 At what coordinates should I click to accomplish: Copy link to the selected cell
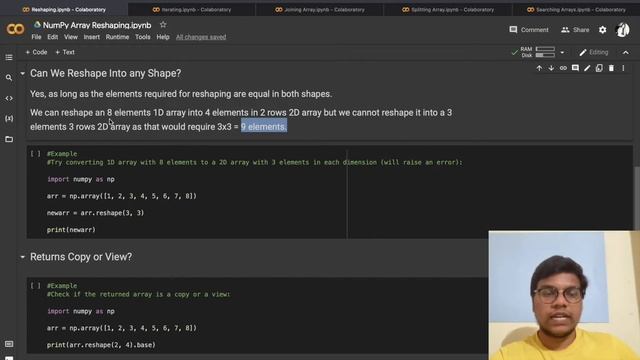tap(563, 68)
